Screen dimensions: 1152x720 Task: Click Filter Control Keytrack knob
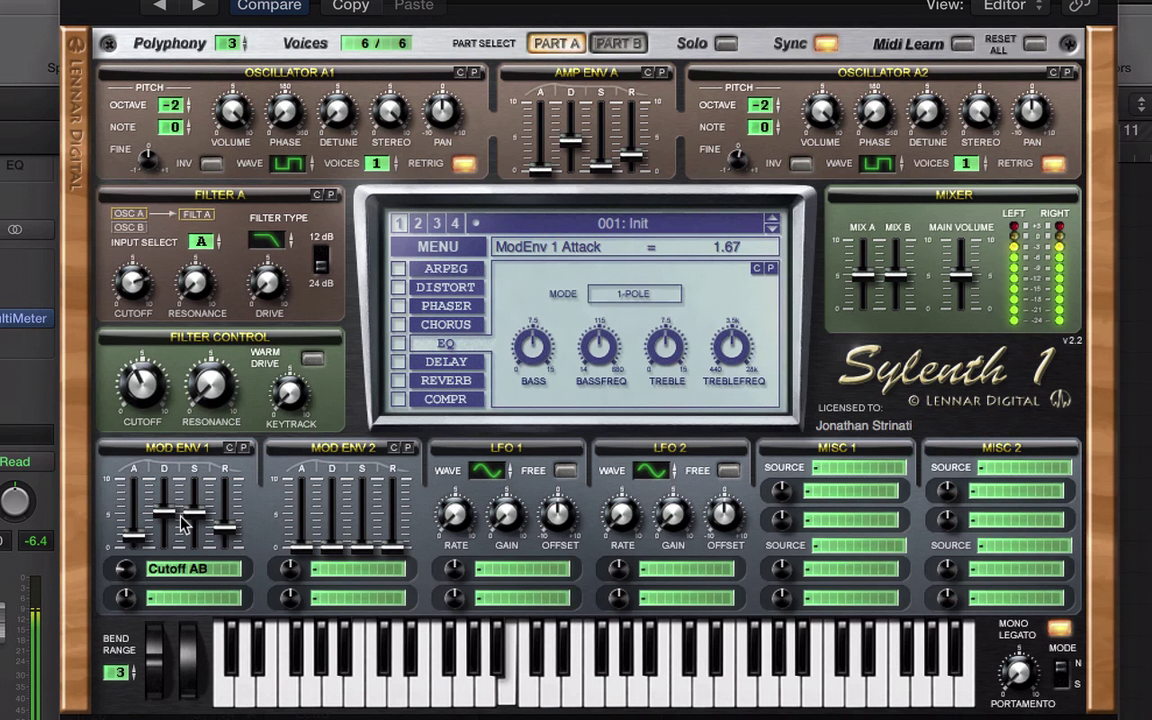[x=289, y=395]
